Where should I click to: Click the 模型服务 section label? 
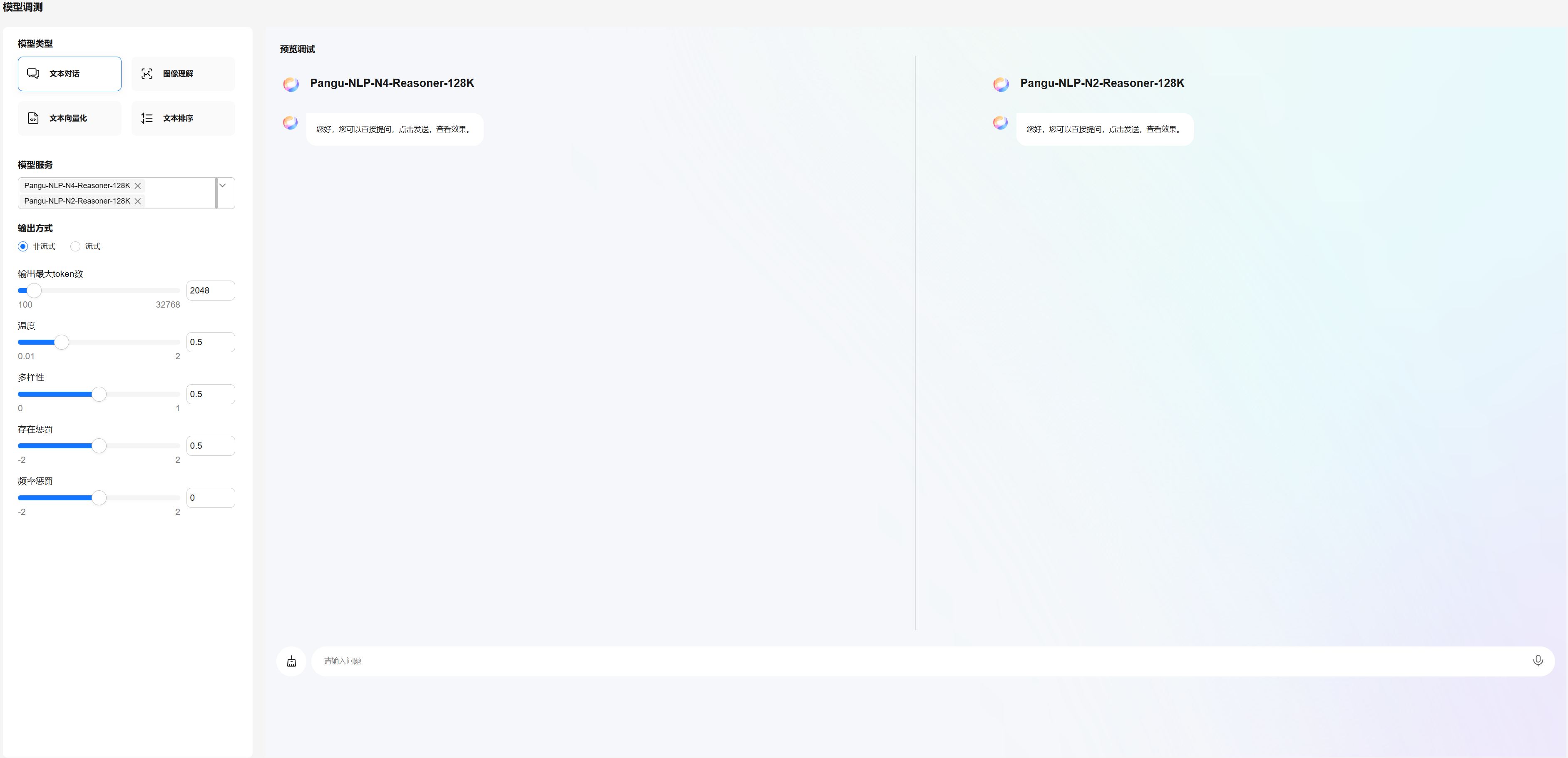click(x=35, y=165)
